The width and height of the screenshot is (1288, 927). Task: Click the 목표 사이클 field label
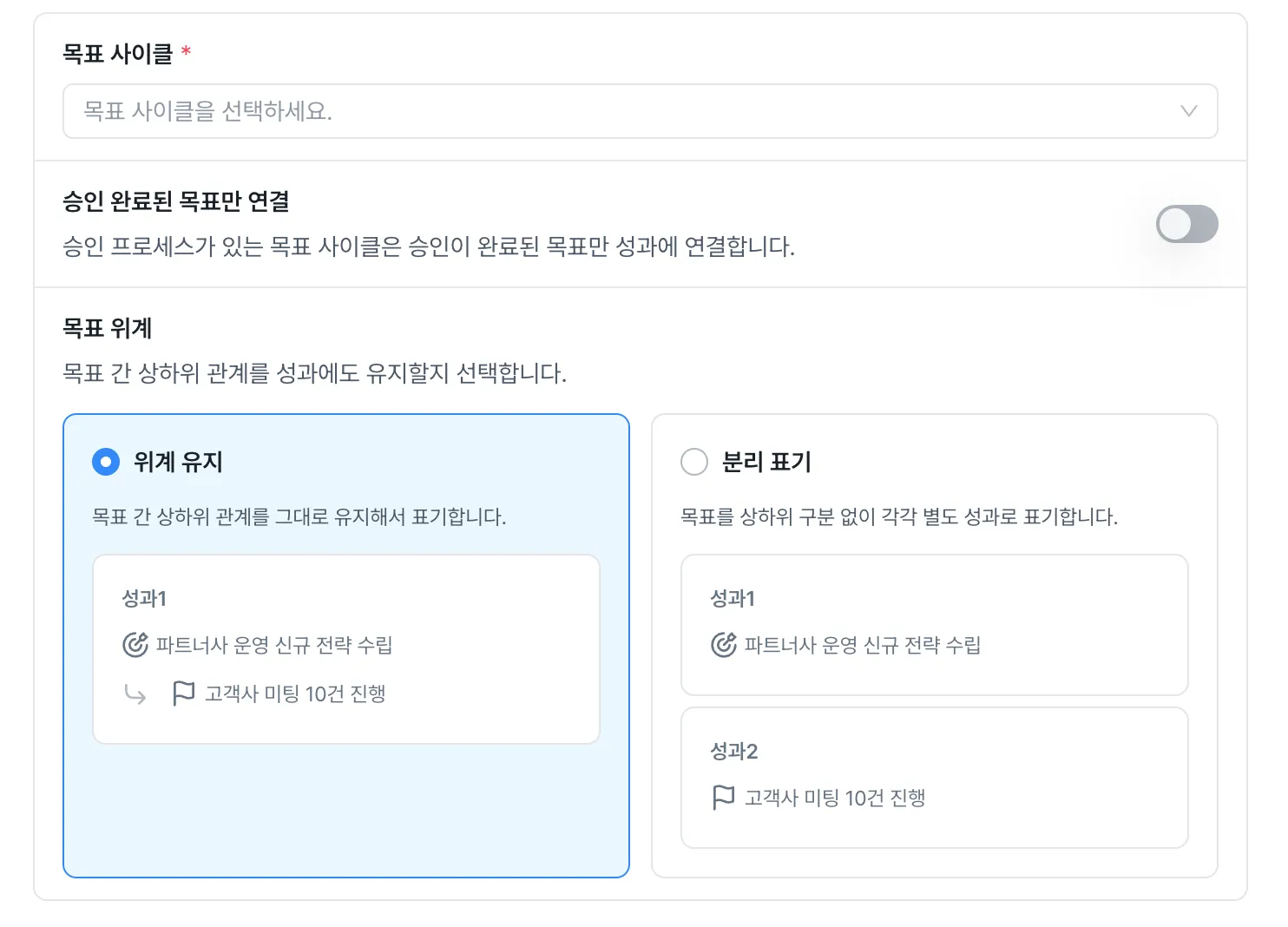[118, 54]
